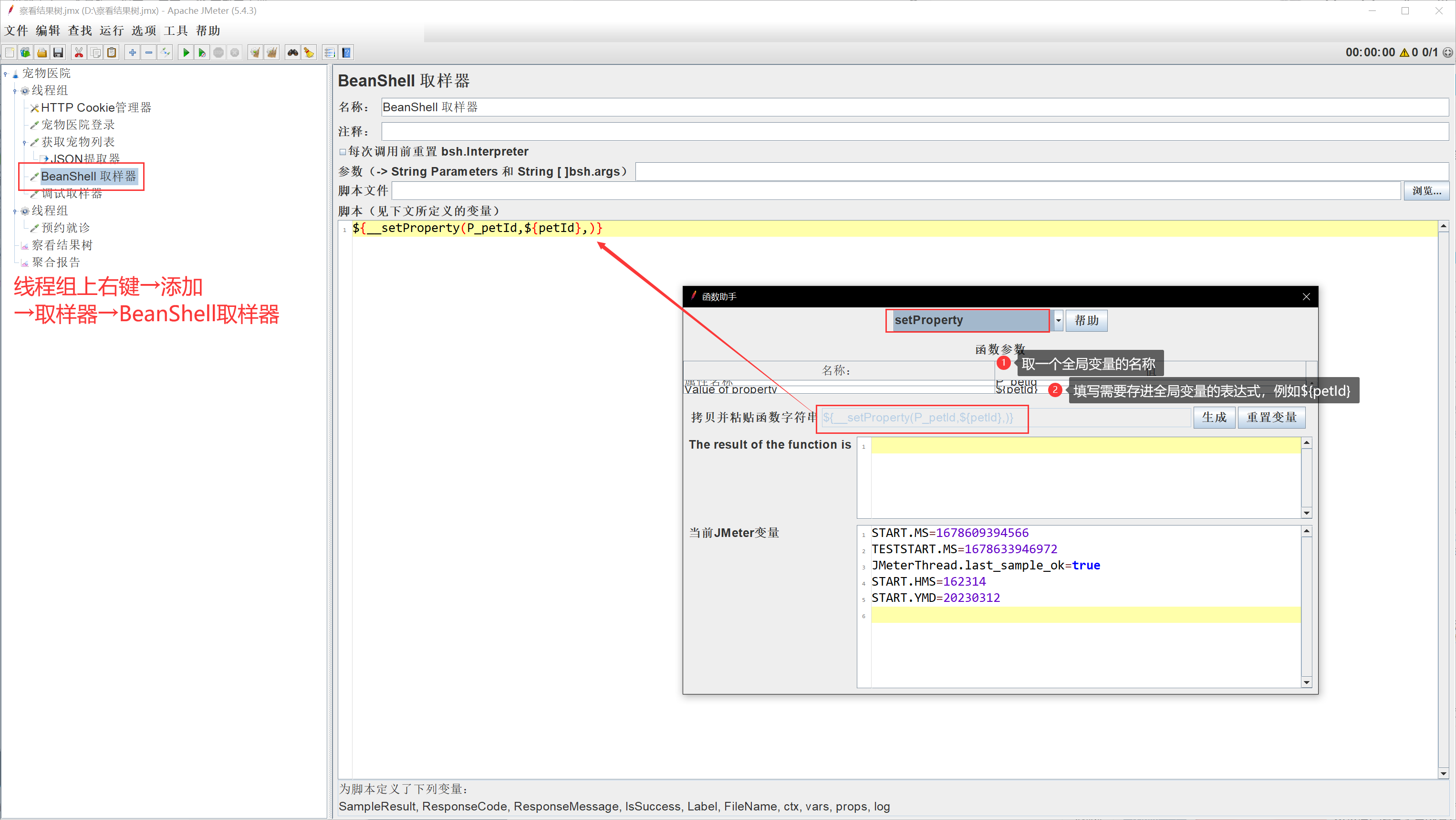
Task: Collapse the 获取宠物列表 tree node
Action: pos(24,143)
